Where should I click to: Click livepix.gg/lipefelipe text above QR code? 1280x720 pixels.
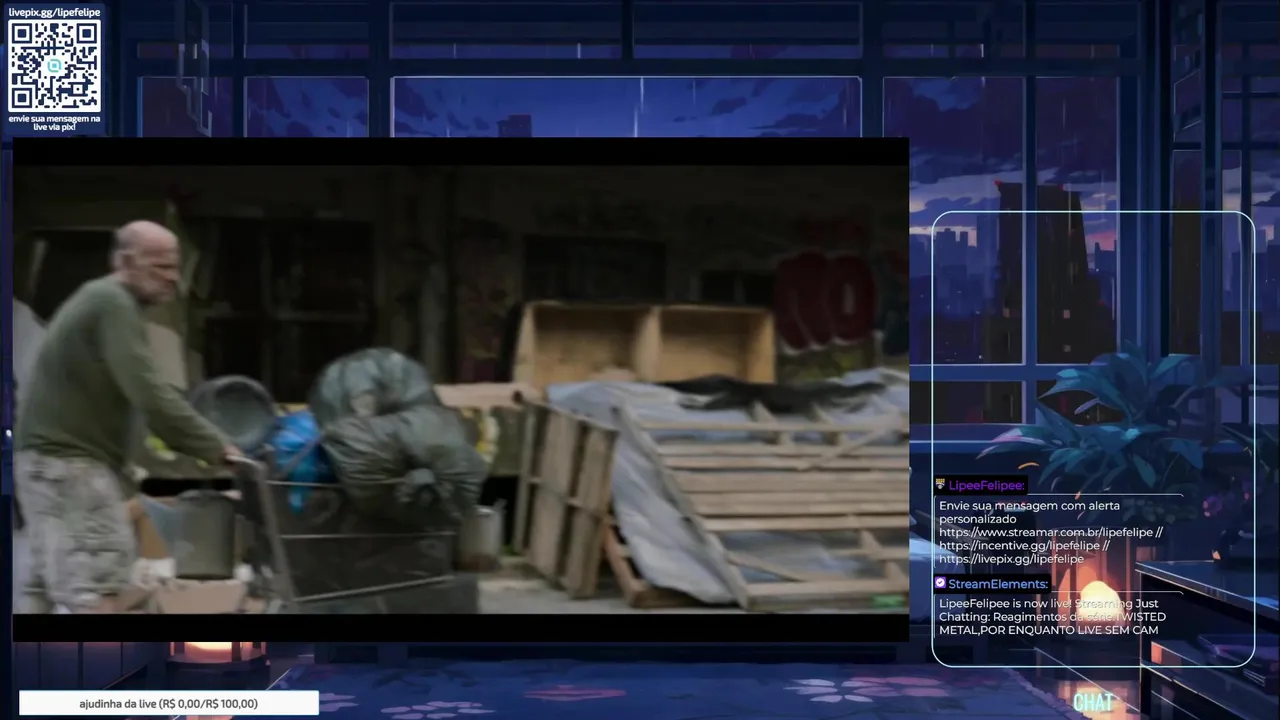(x=54, y=11)
